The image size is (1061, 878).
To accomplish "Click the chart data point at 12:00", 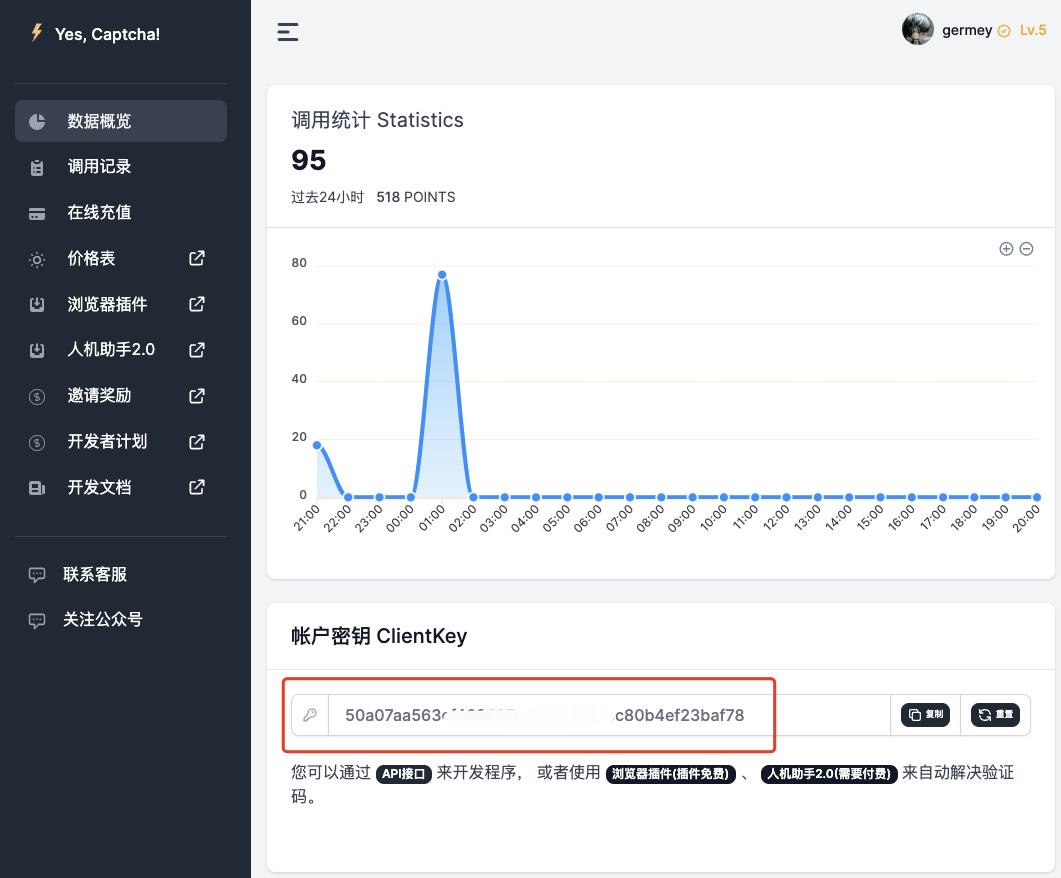I will tap(786, 497).
